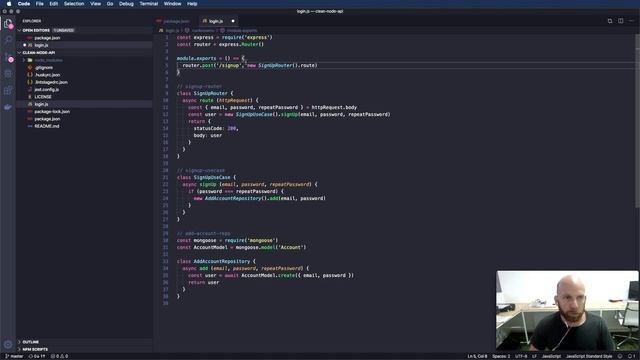Click the webcam video overlay
Image resolution: width=640 pixels, height=360 pixels.
(567, 310)
